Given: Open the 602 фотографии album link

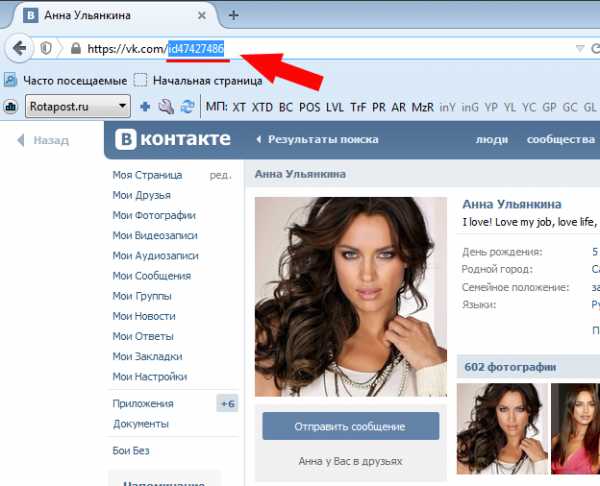Looking at the screenshot, I should (510, 367).
